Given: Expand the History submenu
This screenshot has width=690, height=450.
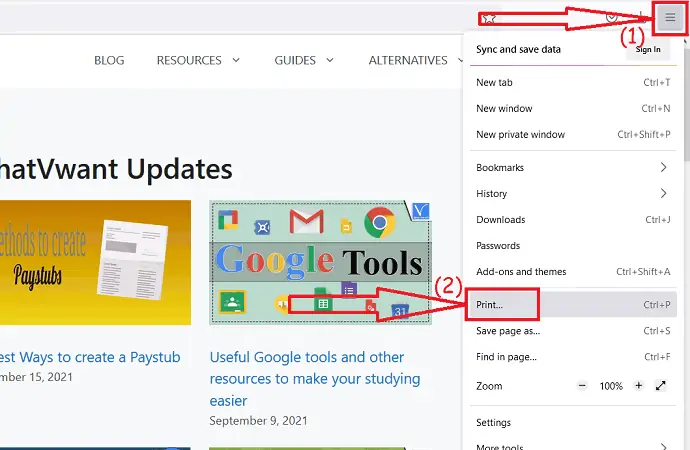Looking at the screenshot, I should [x=573, y=193].
